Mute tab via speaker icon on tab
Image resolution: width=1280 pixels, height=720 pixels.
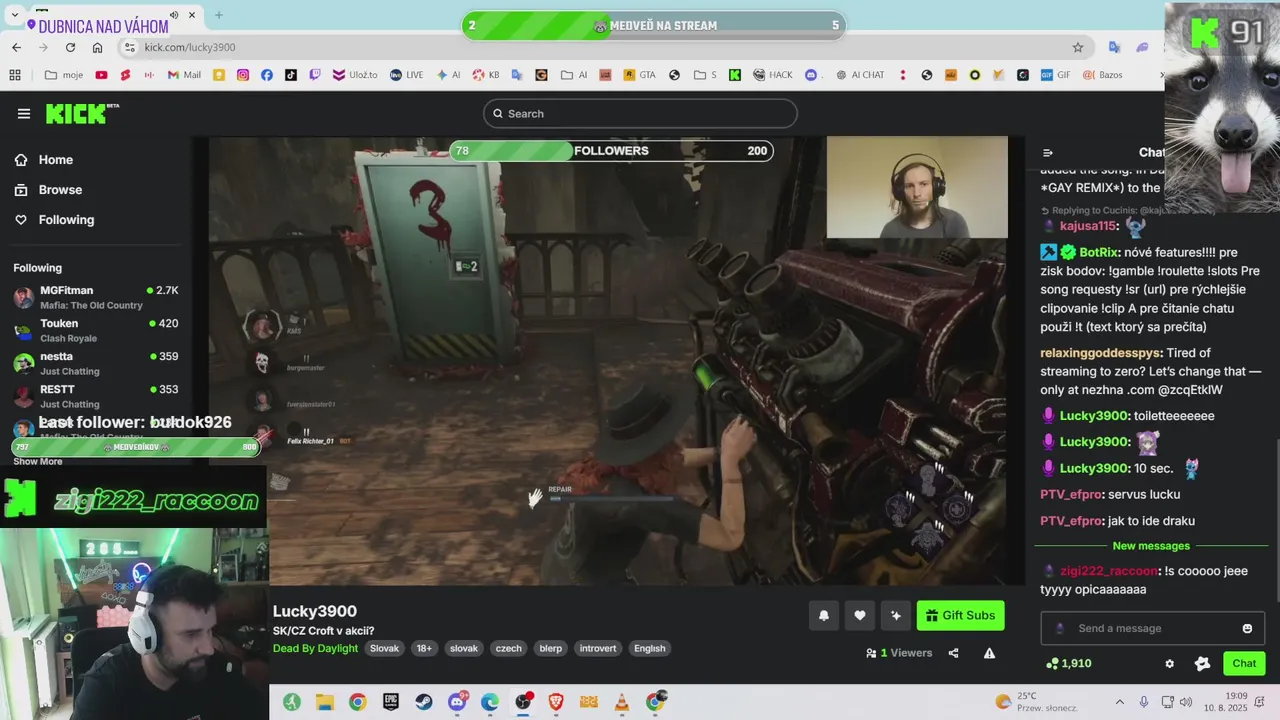[174, 15]
